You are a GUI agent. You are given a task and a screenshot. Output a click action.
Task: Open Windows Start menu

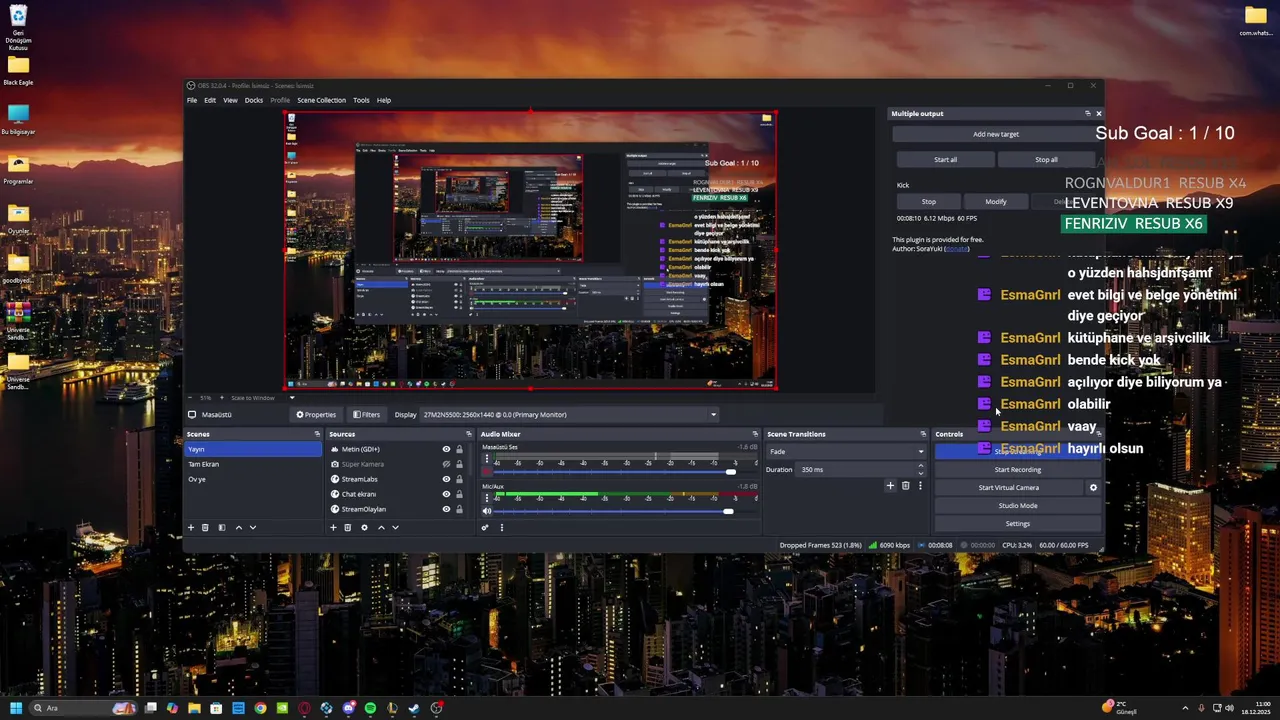coord(15,708)
